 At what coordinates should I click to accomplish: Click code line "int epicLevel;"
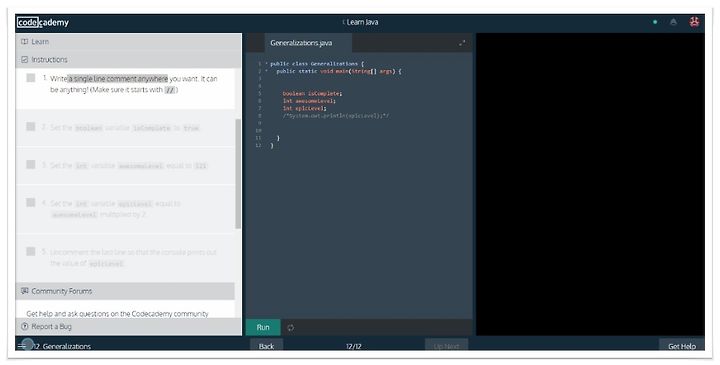pyautogui.click(x=304, y=108)
